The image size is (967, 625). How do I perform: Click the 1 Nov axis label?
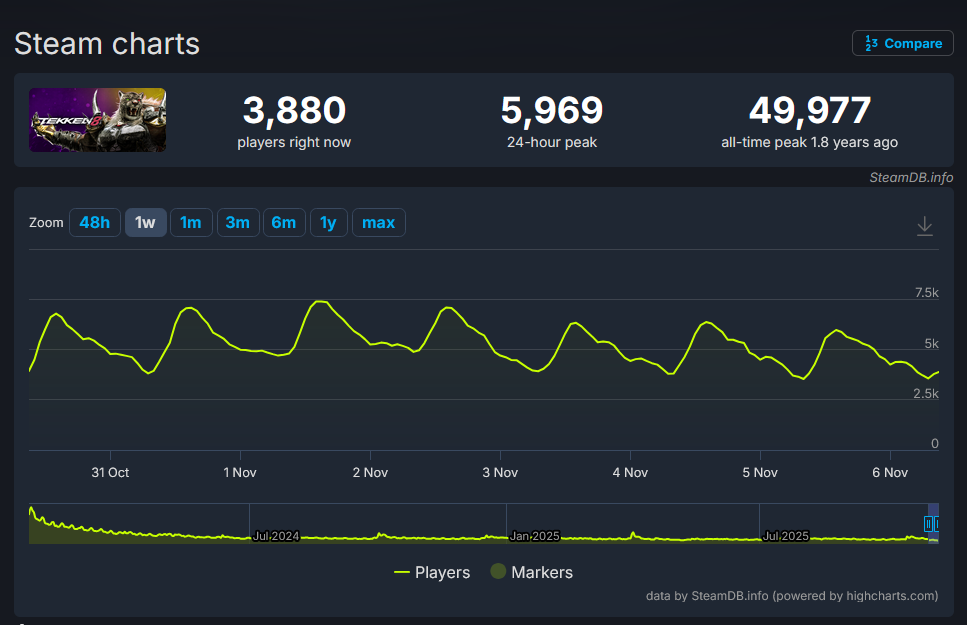tap(240, 473)
